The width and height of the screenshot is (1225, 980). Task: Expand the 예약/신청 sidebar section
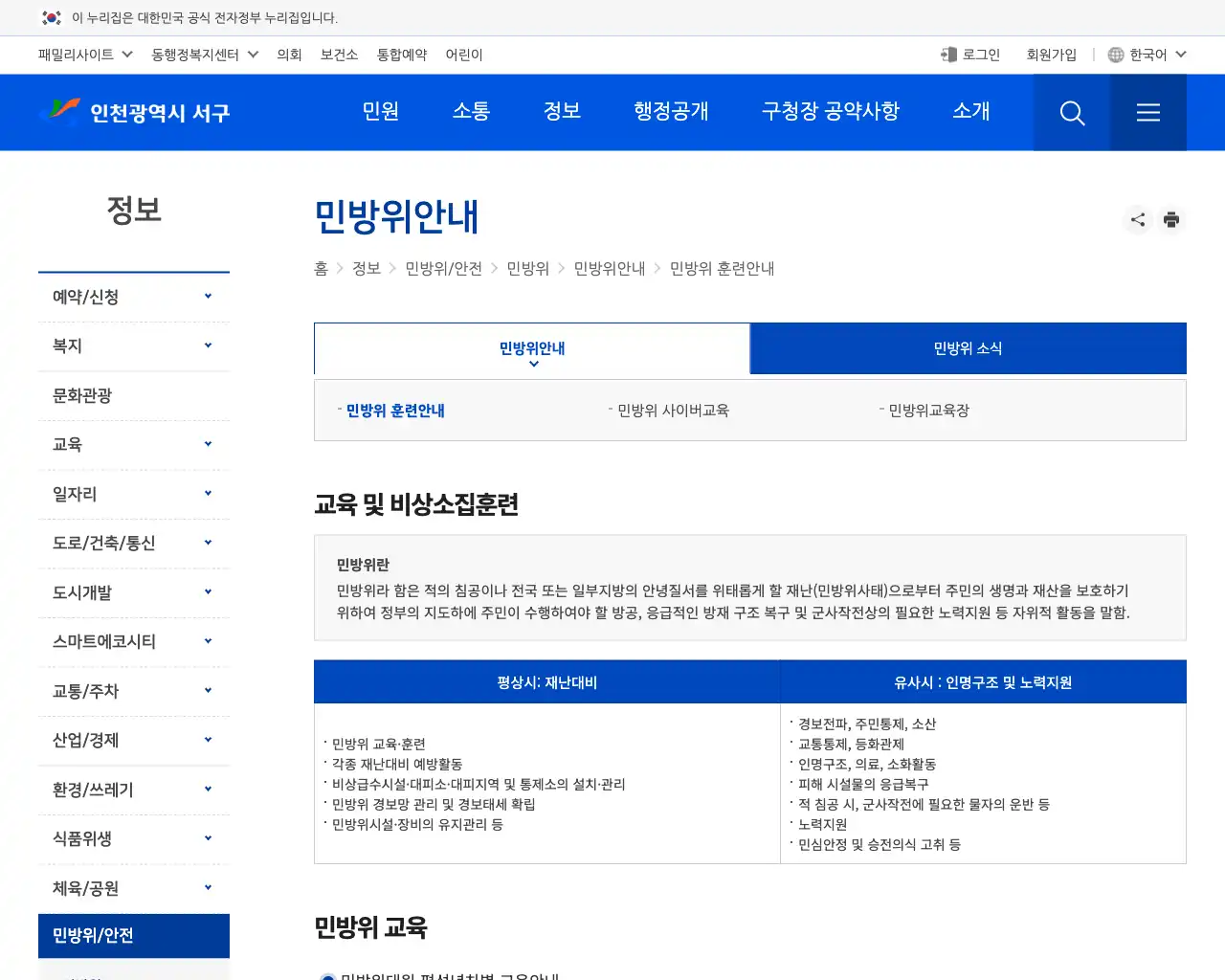133,296
